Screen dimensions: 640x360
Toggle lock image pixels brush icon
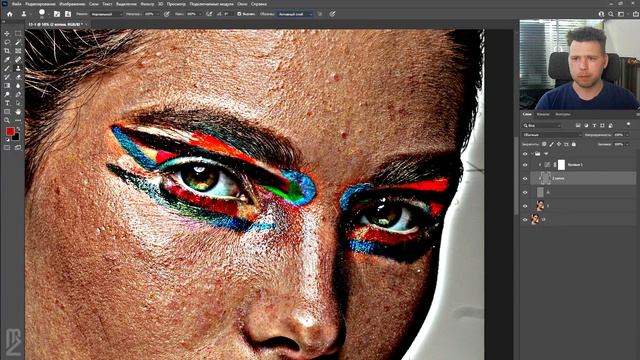(551, 144)
